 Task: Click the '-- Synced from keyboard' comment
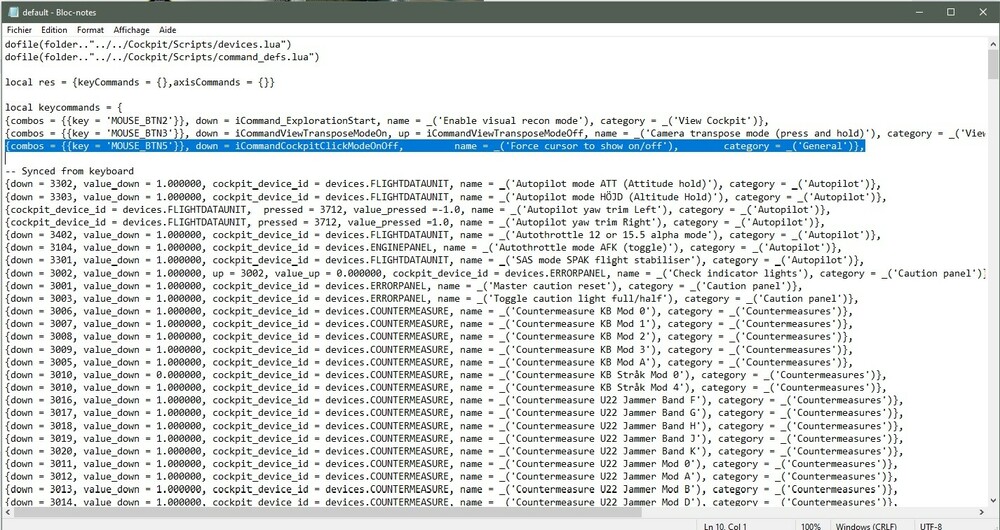pos(70,171)
